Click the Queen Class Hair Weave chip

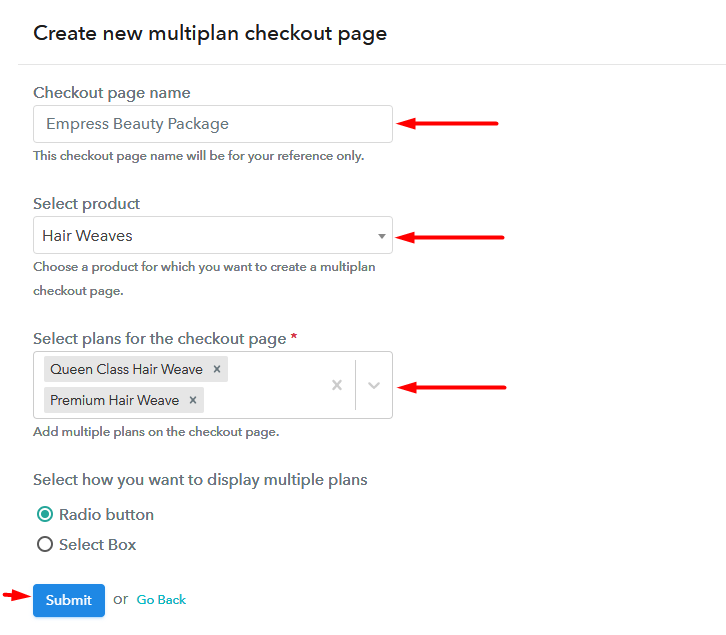coord(126,369)
